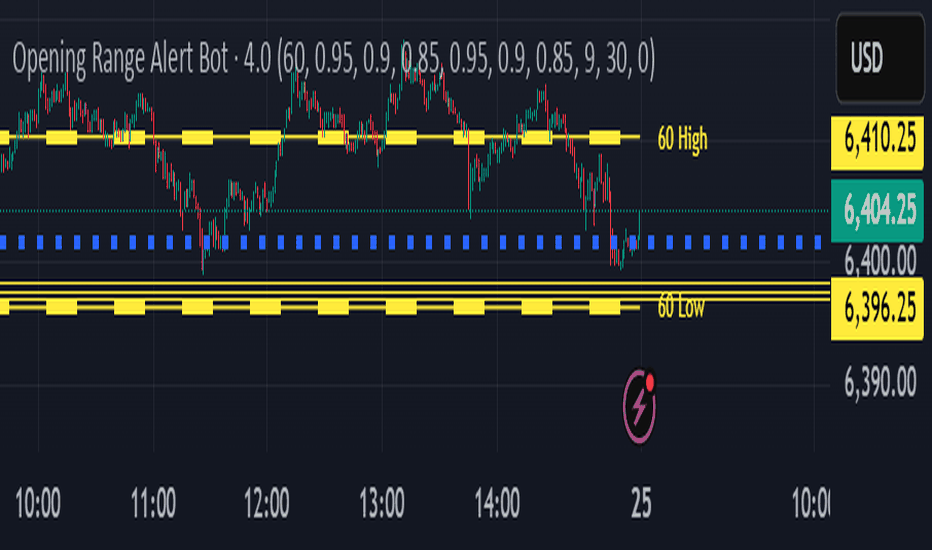Click the 25 date label on time axis

641,504
